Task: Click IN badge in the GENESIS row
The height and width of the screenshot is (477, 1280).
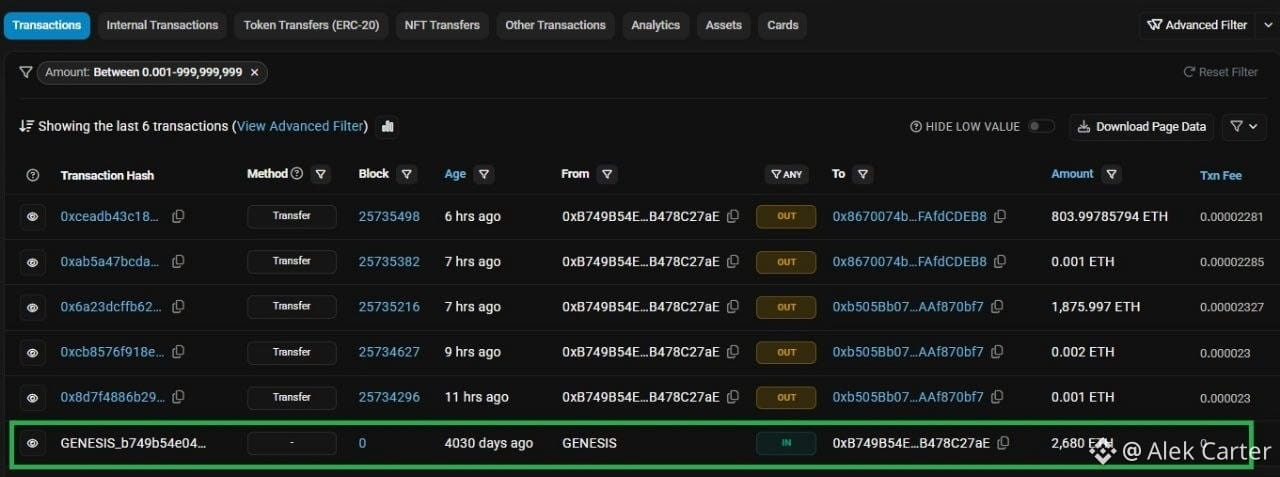Action: coord(786,443)
